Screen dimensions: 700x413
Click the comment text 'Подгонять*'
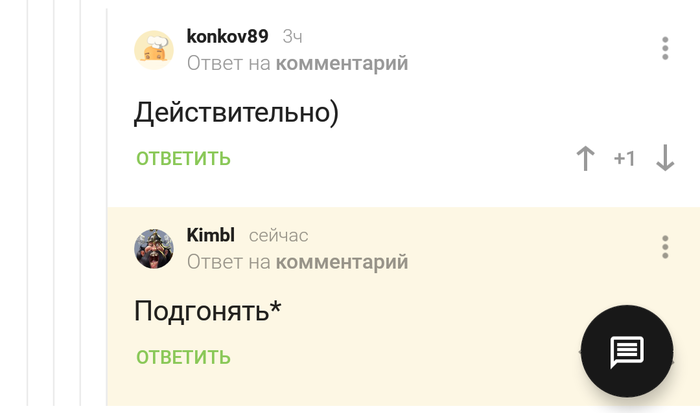208,311
